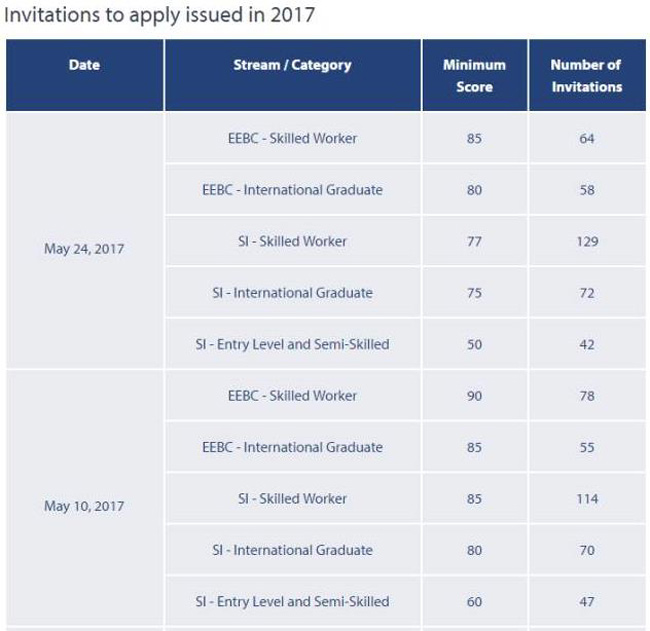Screen dimensions: 650x631
Task: Click the invitations count 78
Action: [x=587, y=396]
